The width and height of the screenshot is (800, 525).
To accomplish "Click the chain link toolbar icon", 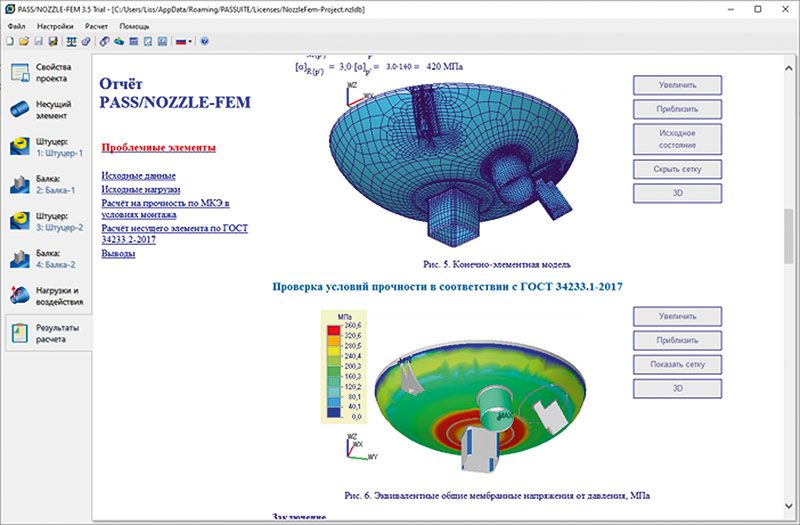I will (104, 42).
